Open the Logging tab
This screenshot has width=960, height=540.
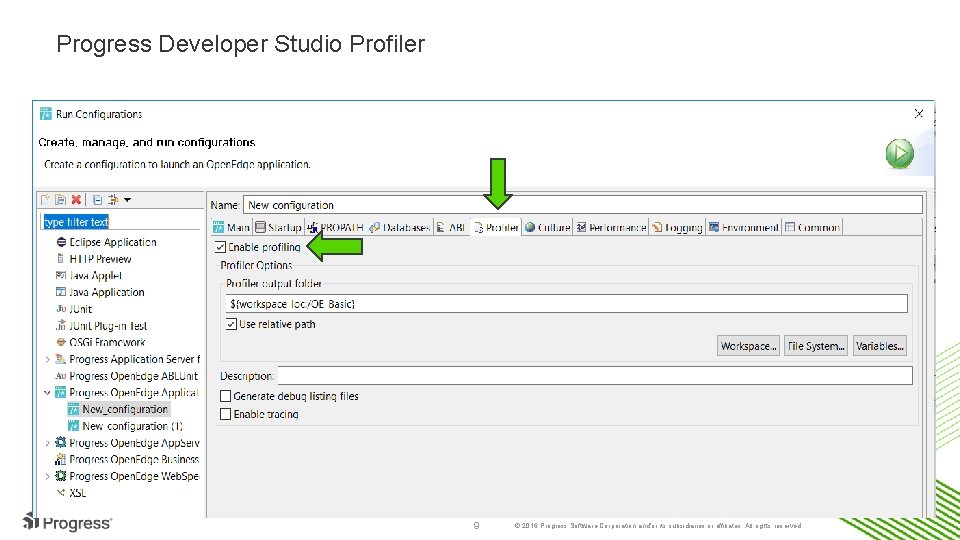coord(677,227)
